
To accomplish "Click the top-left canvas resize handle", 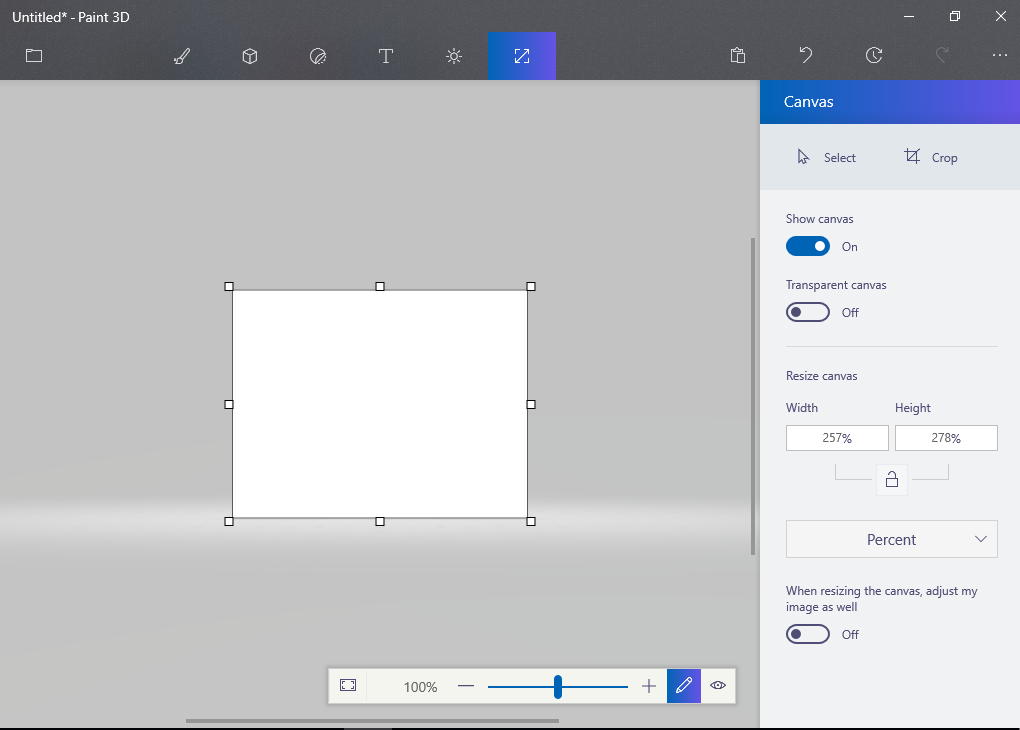I will click(x=229, y=286).
